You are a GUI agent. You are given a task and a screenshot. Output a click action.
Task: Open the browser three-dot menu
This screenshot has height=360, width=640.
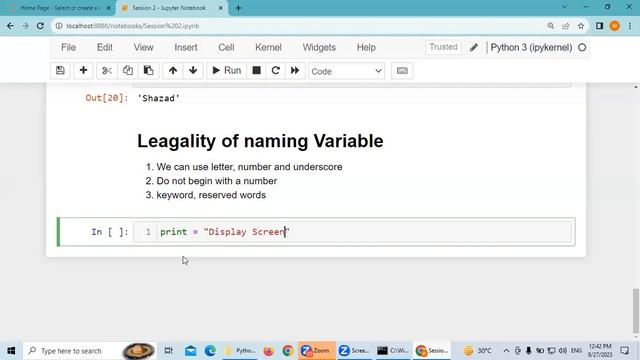pos(630,26)
